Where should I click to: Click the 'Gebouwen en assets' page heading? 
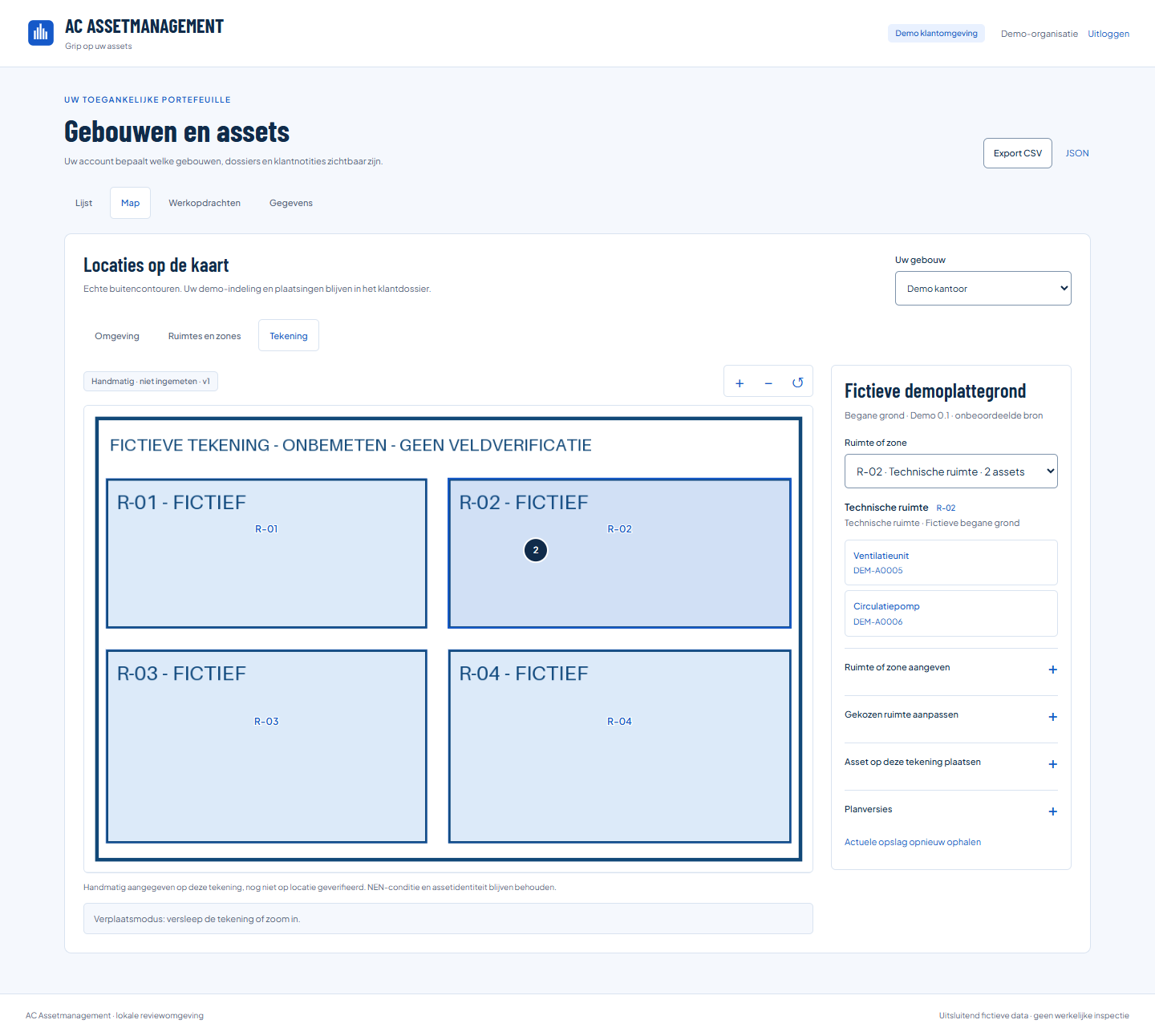pyautogui.click(x=176, y=132)
